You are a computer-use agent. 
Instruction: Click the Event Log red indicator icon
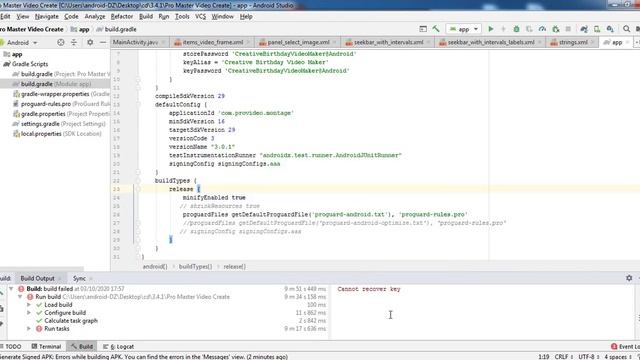coord(614,346)
